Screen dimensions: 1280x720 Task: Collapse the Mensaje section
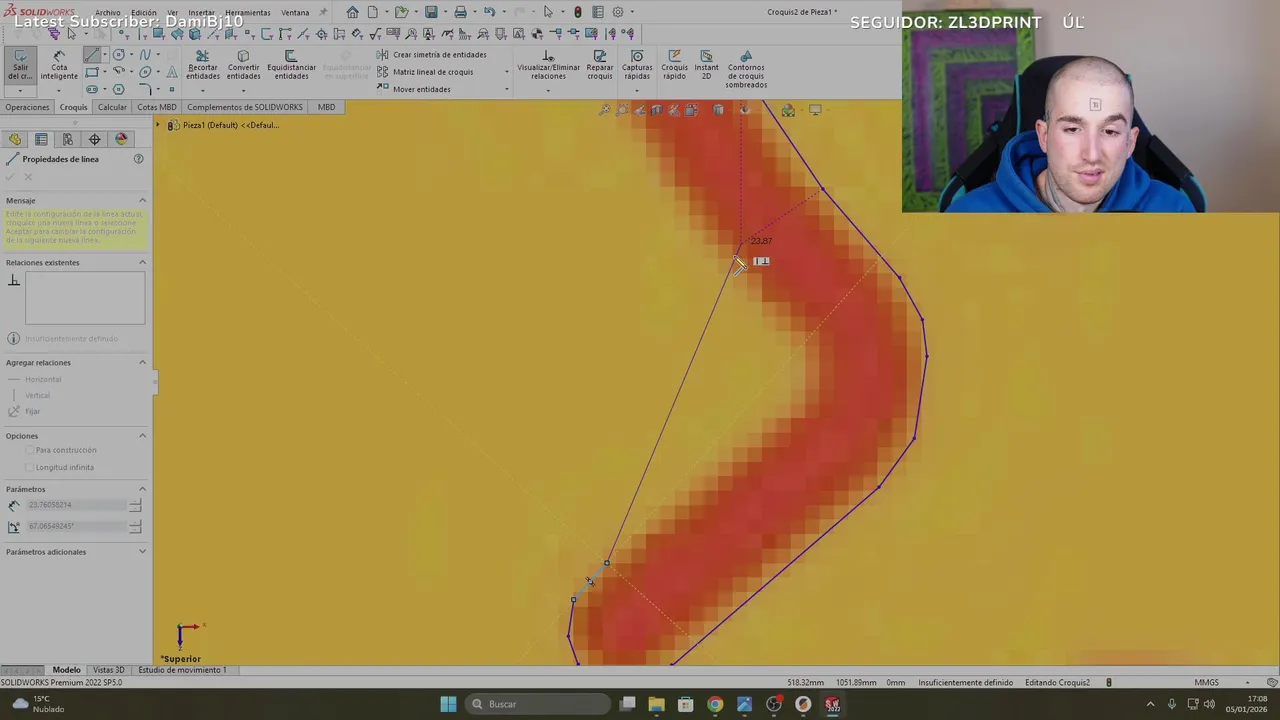[142, 200]
